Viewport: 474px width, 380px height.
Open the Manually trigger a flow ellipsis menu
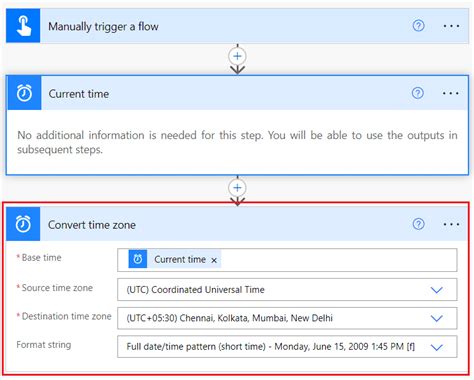coord(451,26)
